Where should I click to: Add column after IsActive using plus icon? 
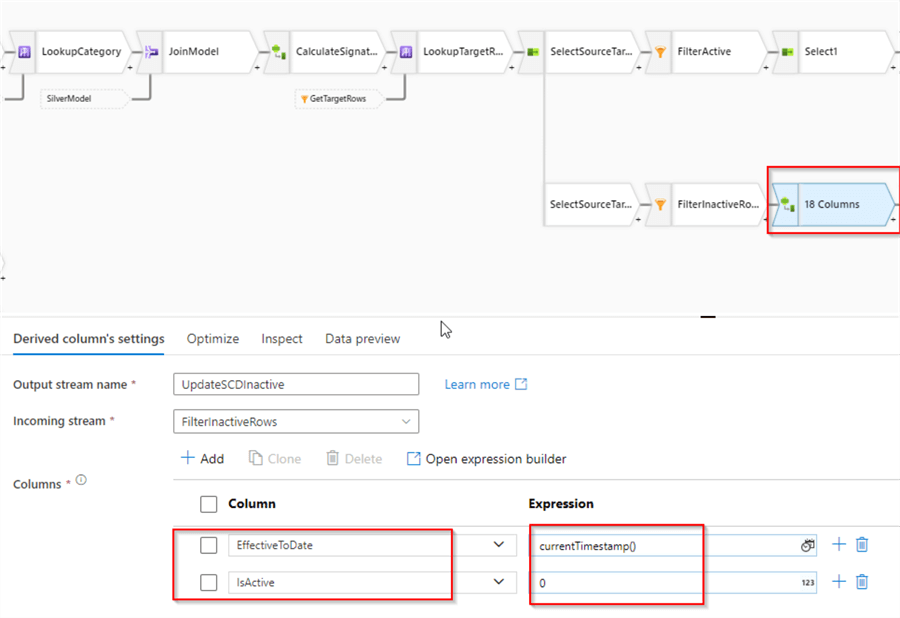tap(839, 581)
